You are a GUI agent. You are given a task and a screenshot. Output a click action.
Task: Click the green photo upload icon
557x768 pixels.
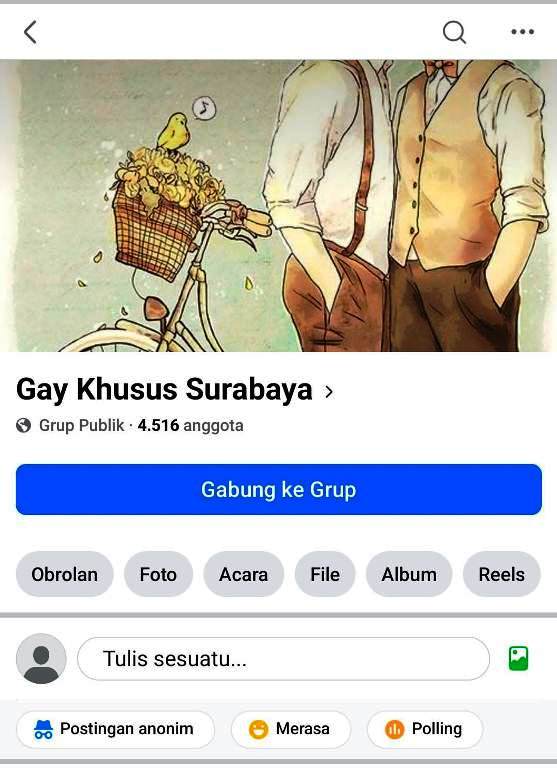[518, 658]
